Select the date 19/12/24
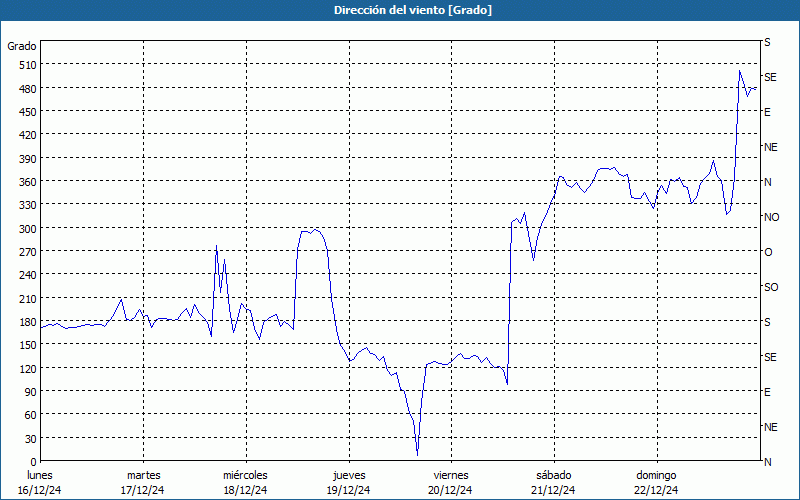Image resolution: width=800 pixels, height=500 pixels. [348, 490]
